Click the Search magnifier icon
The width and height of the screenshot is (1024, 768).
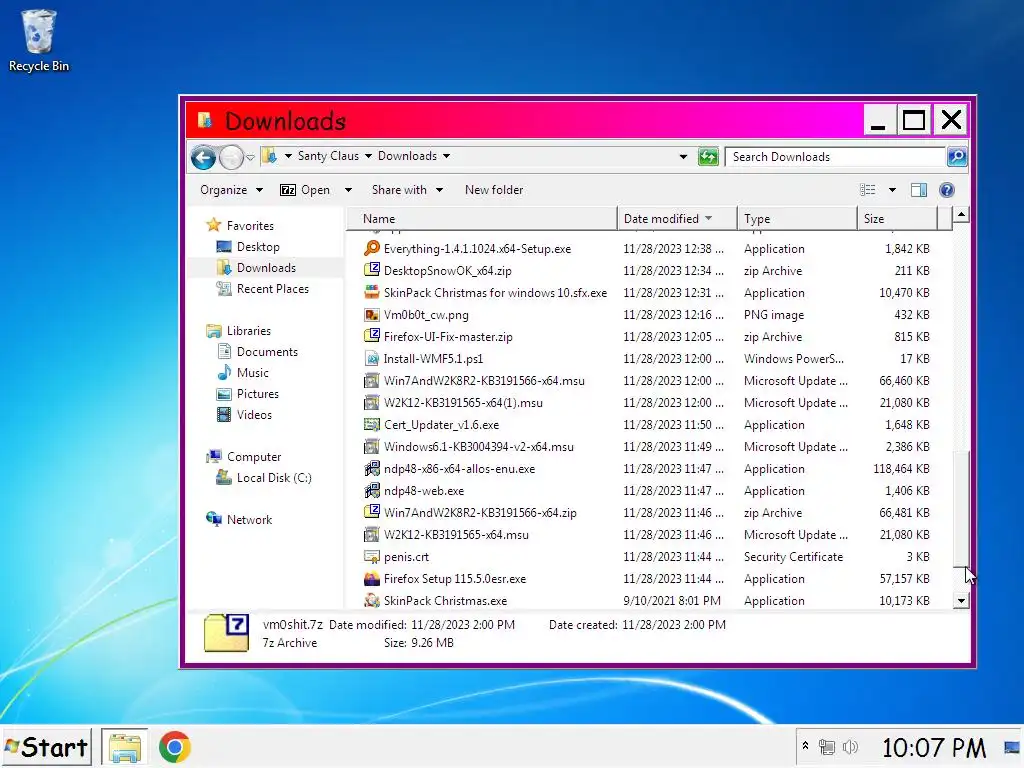coord(957,157)
